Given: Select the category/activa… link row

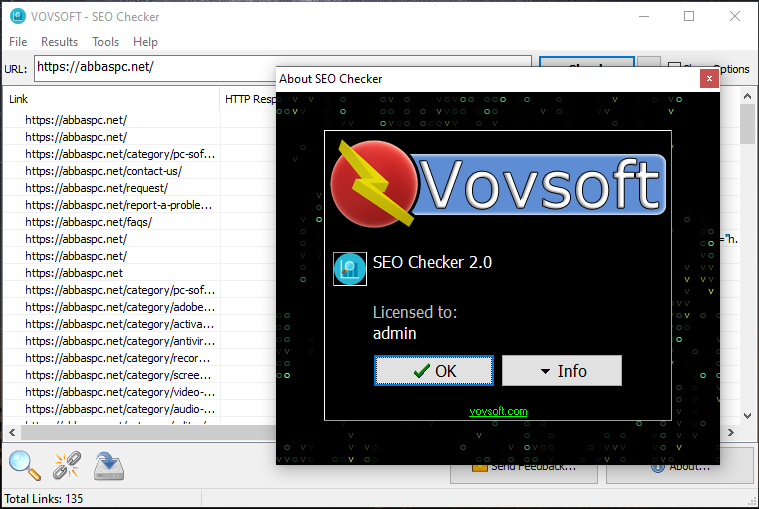Looking at the screenshot, I should coord(120,324).
